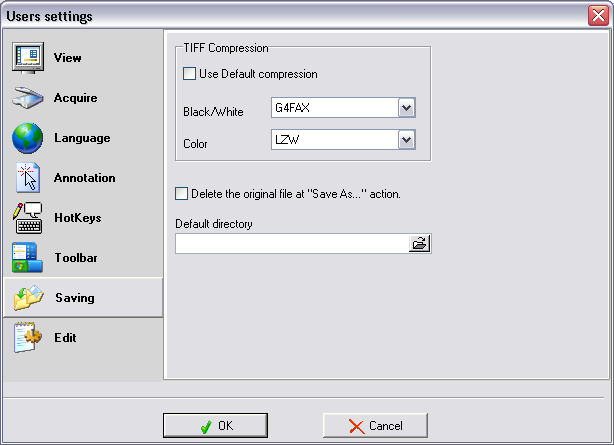Browse for default directory folder icon
Image resolution: width=614 pixels, height=445 pixels.
(x=419, y=244)
